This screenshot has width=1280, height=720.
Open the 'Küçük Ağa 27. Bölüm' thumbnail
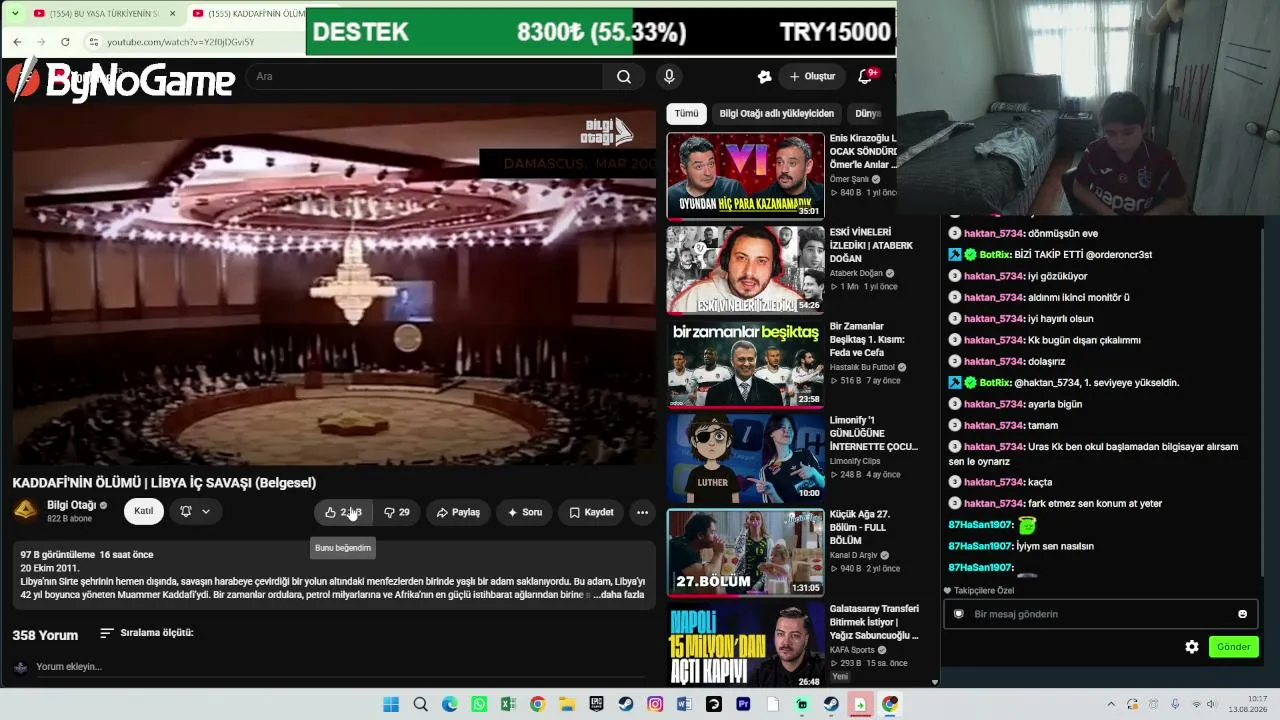(746, 552)
